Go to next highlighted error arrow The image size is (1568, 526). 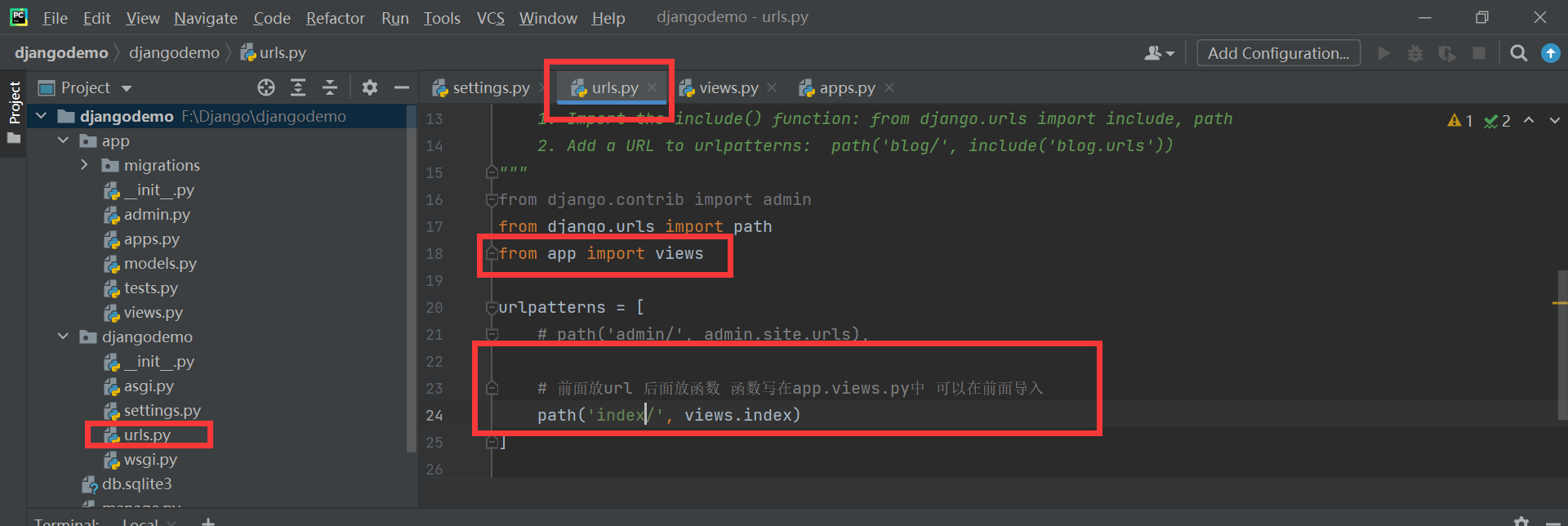pos(1554,120)
